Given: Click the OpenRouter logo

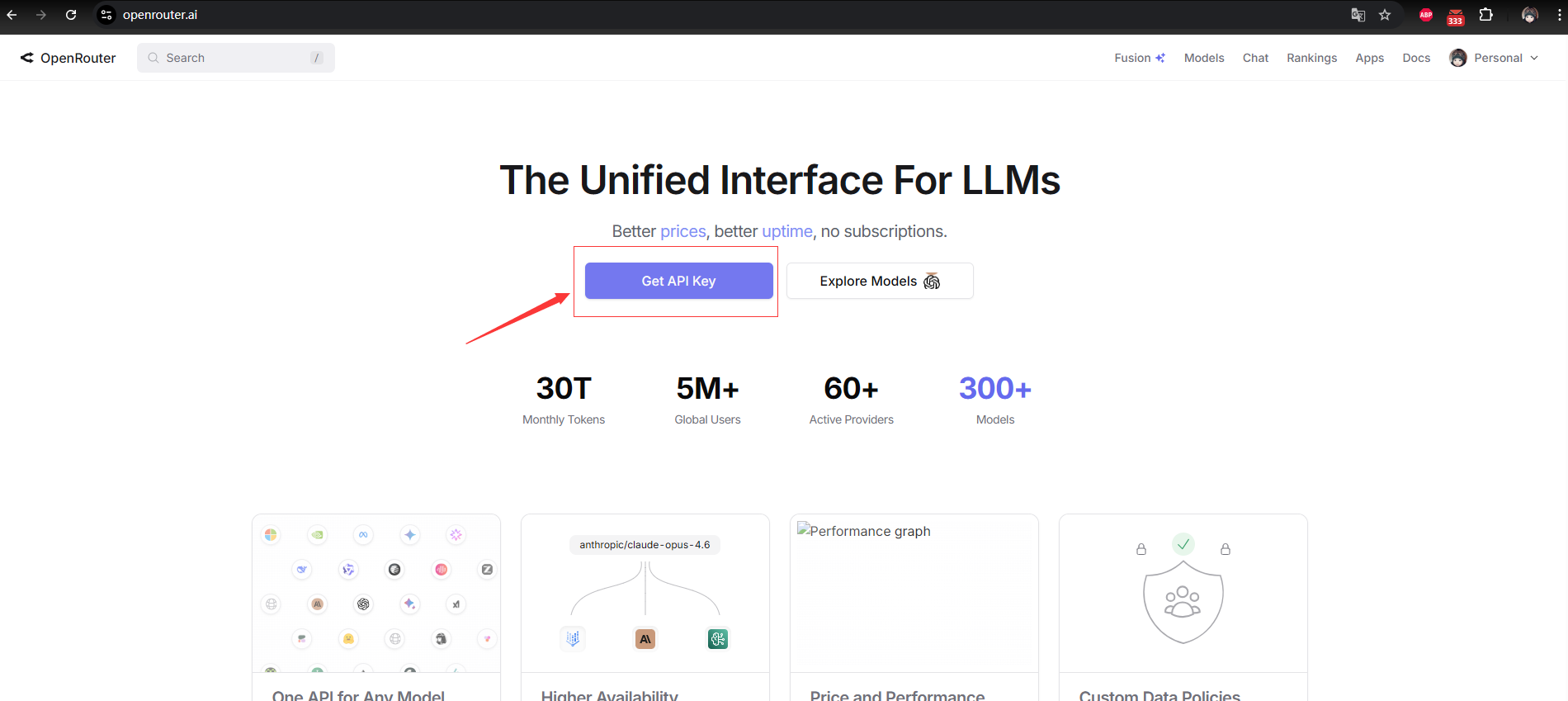Looking at the screenshot, I should tap(68, 58).
